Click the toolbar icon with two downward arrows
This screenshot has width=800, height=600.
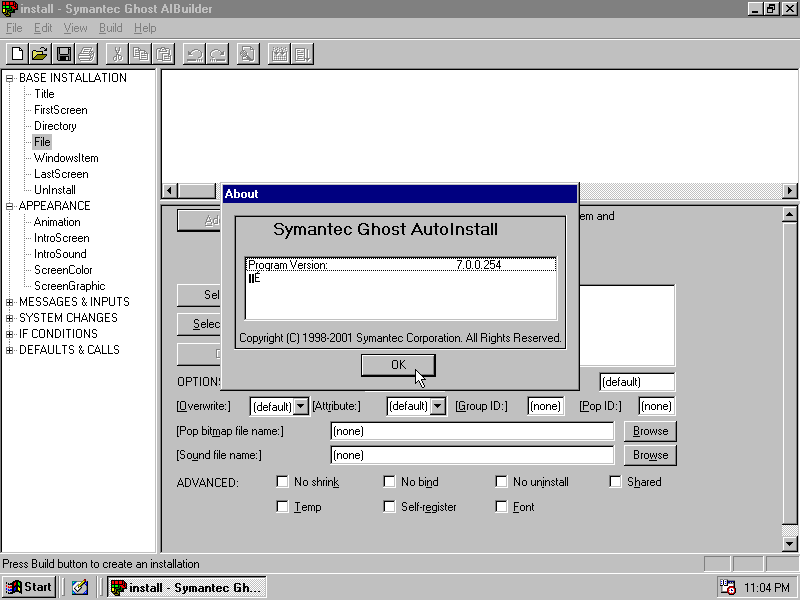[279, 54]
